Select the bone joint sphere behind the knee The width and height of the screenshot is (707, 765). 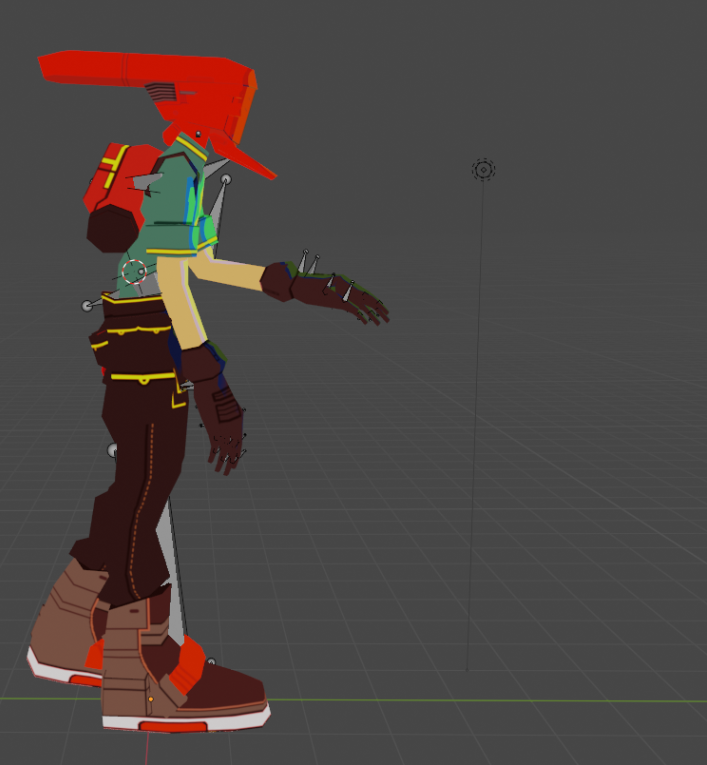point(112,450)
